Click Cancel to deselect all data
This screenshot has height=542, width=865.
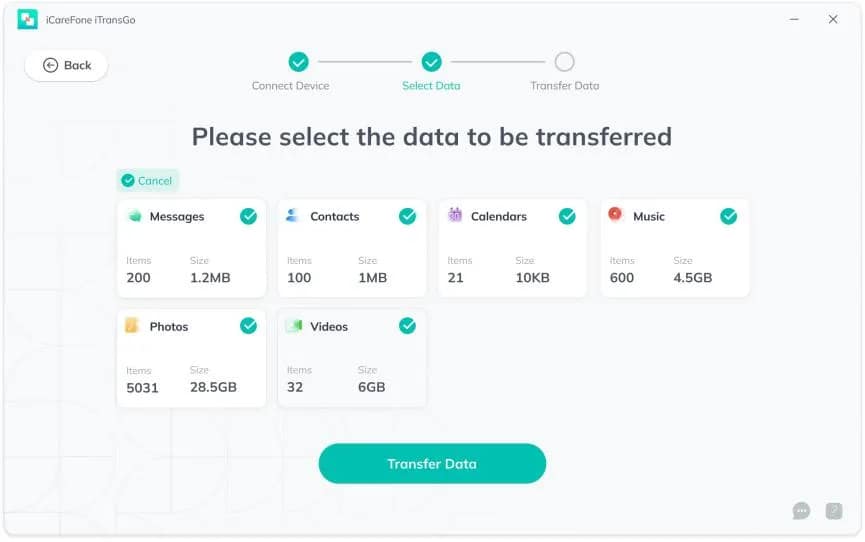pyautogui.click(x=147, y=181)
